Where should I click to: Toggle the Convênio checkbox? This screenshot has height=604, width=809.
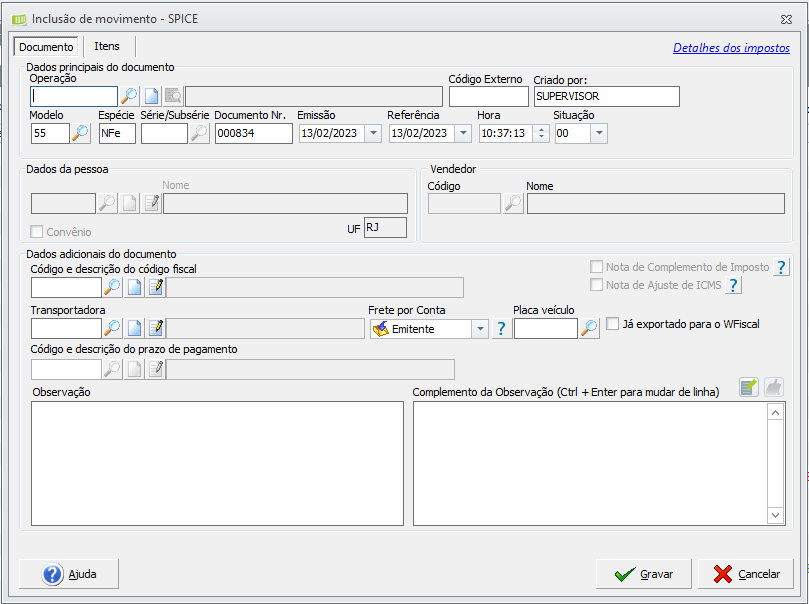[x=36, y=232]
